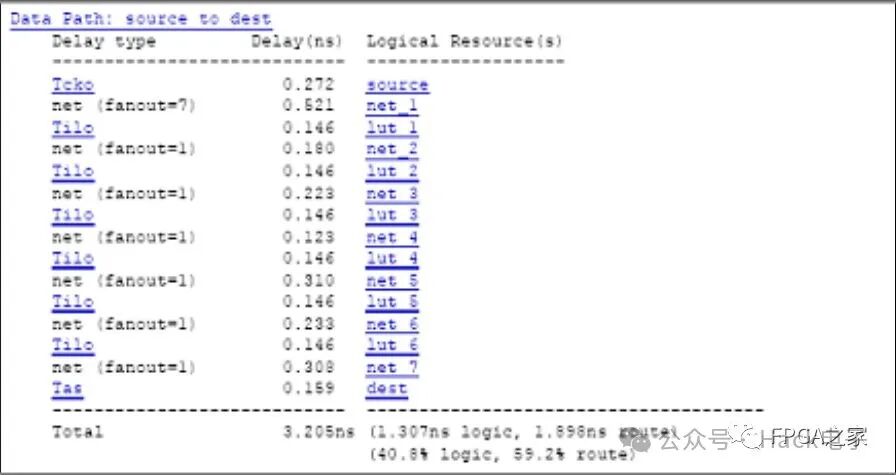The image size is (896, 475).
Task: Select 'net (fanout=1)' in the net_4 row
Action: (x=124, y=237)
